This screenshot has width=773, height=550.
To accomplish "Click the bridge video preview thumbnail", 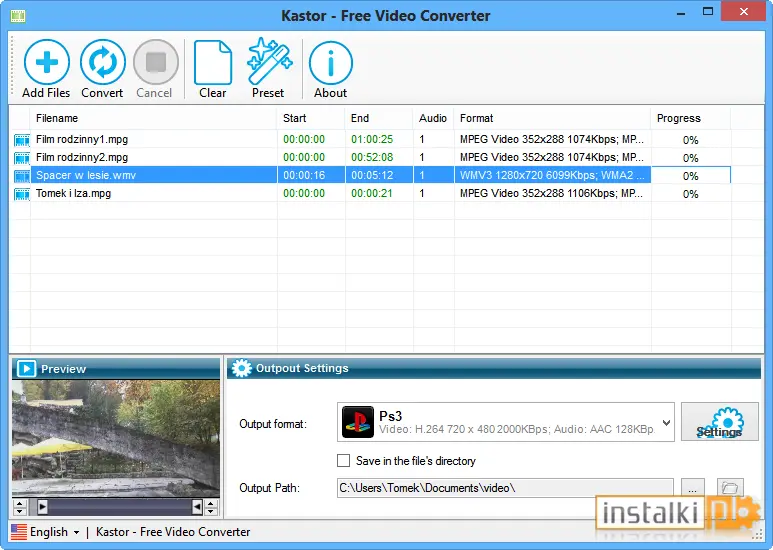I will coord(116,438).
